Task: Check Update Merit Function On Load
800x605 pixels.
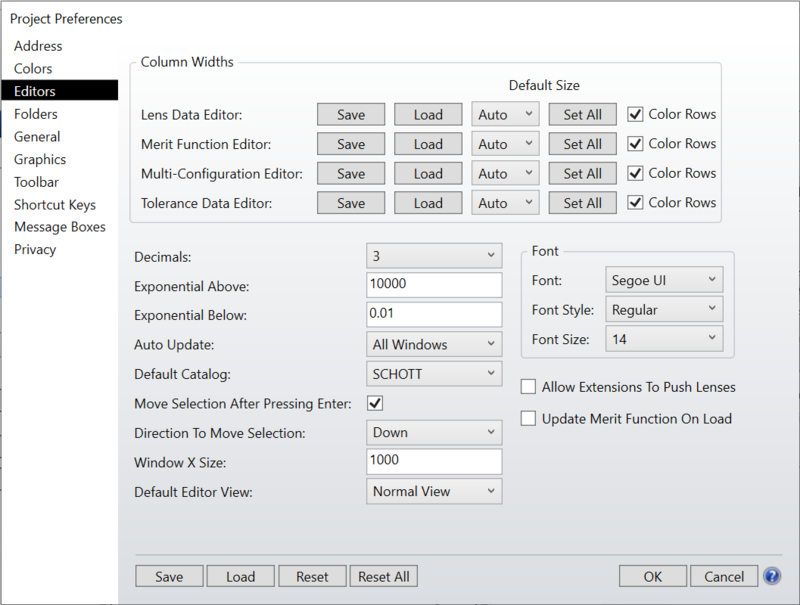Action: (529, 419)
